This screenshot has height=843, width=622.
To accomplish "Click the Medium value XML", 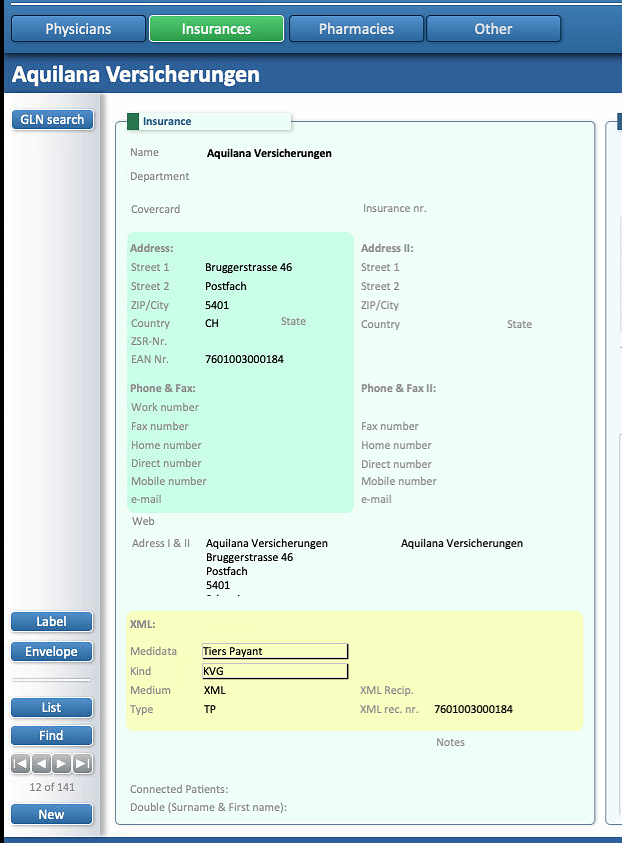I will click(215, 690).
